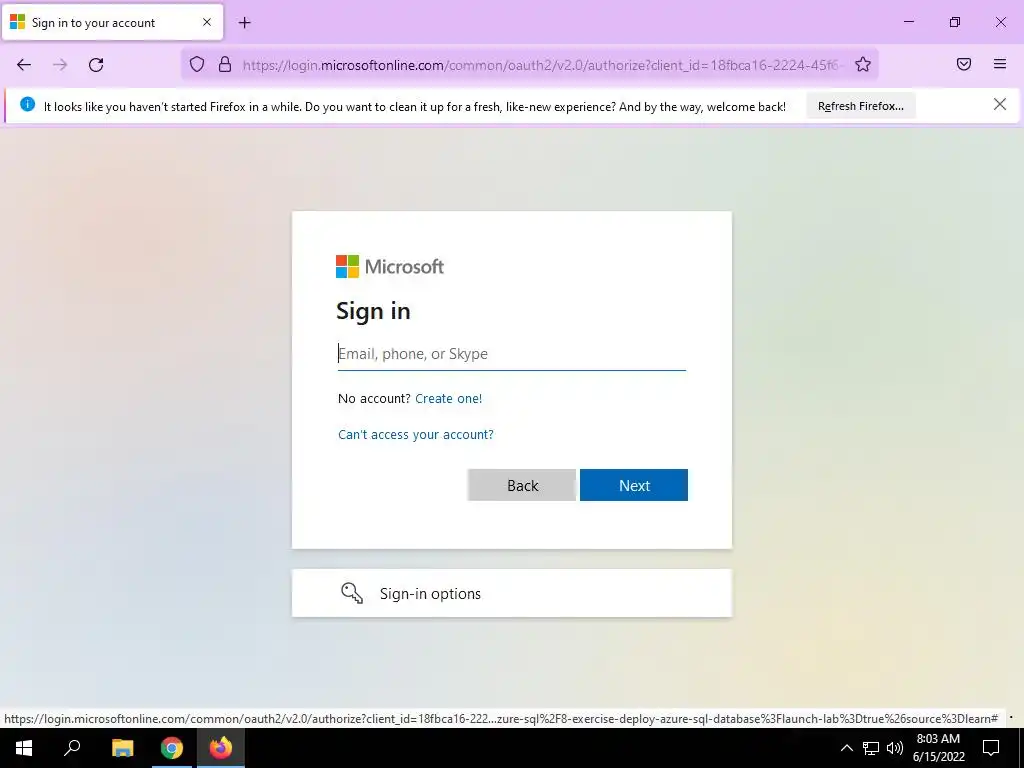Click the browser forward arrow
This screenshot has width=1024, height=768.
coord(60,65)
